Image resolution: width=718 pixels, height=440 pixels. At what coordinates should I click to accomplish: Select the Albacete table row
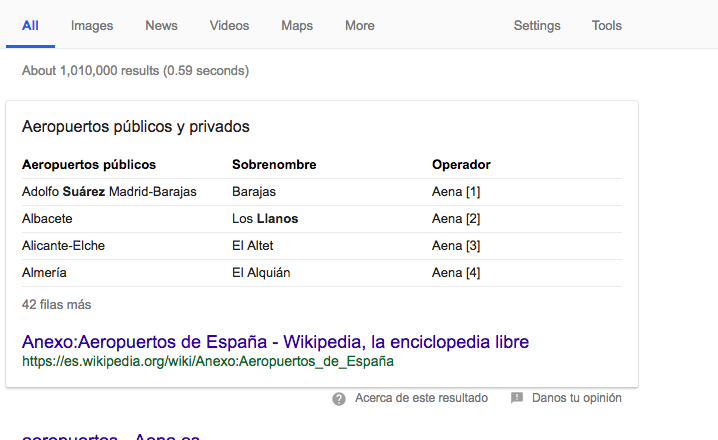47,219
